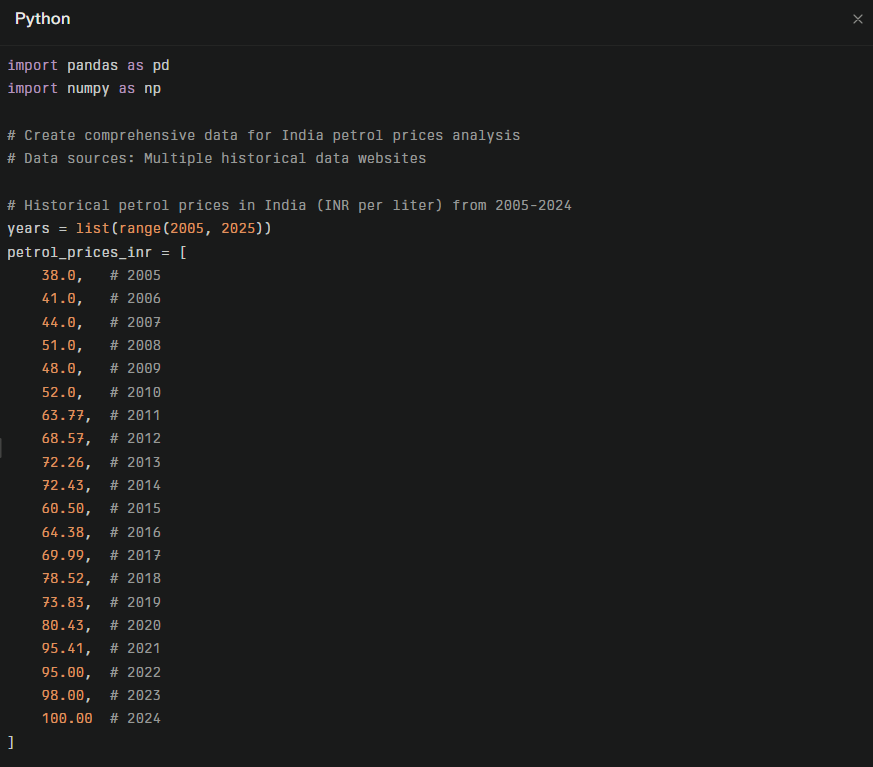Click the 'import pandas as pd' line
The width and height of the screenshot is (873, 767).
tap(89, 65)
